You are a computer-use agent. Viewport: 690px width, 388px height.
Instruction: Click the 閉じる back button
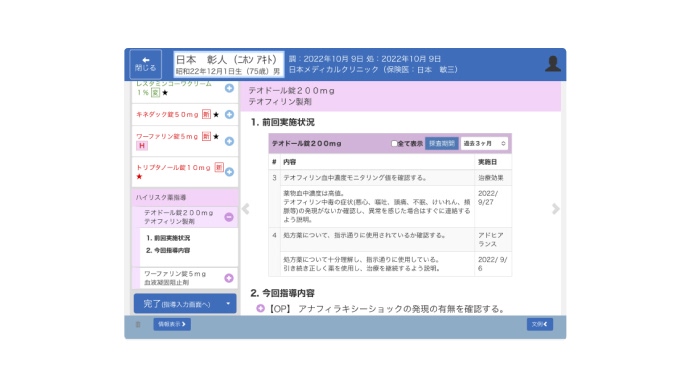tap(146, 64)
